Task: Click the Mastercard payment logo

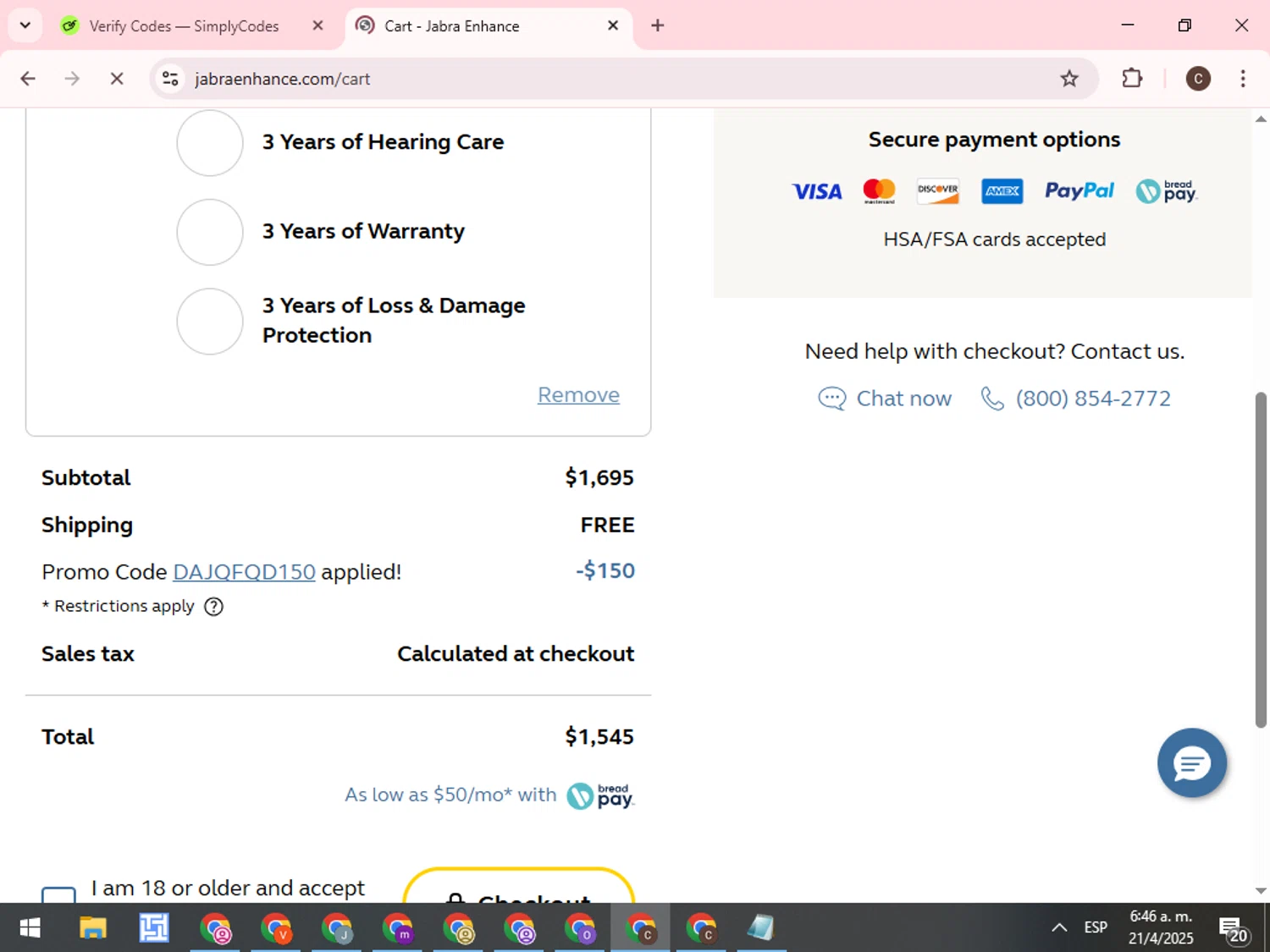Action: pyautogui.click(x=879, y=191)
